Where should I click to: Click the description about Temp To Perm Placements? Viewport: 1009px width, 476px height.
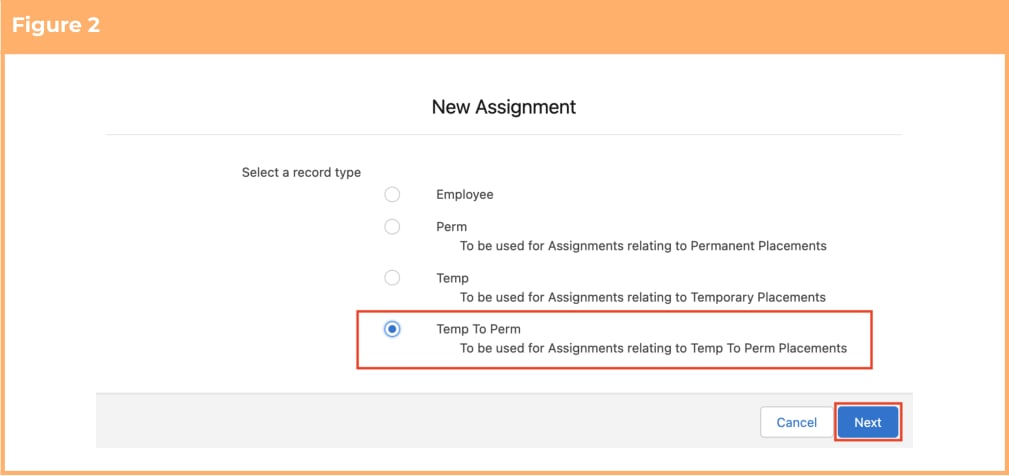click(x=653, y=349)
